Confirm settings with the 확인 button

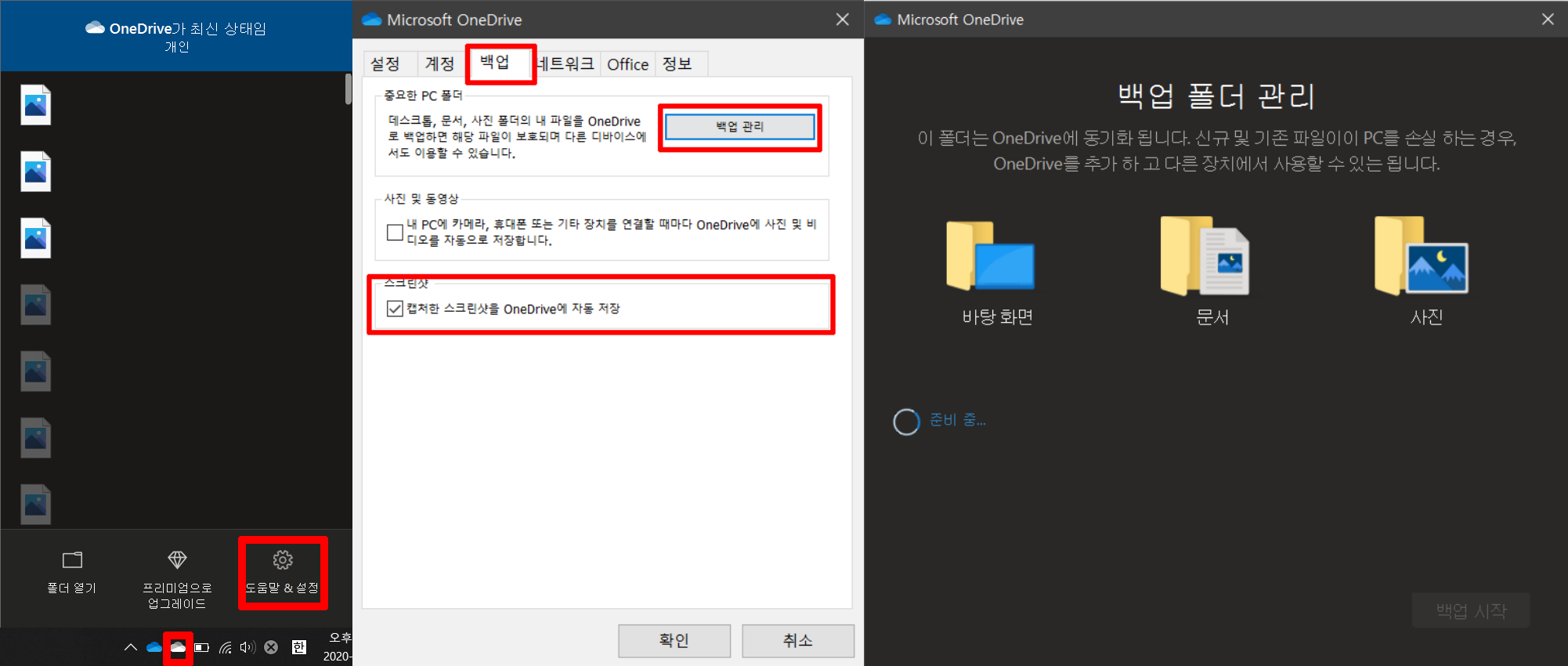click(674, 640)
